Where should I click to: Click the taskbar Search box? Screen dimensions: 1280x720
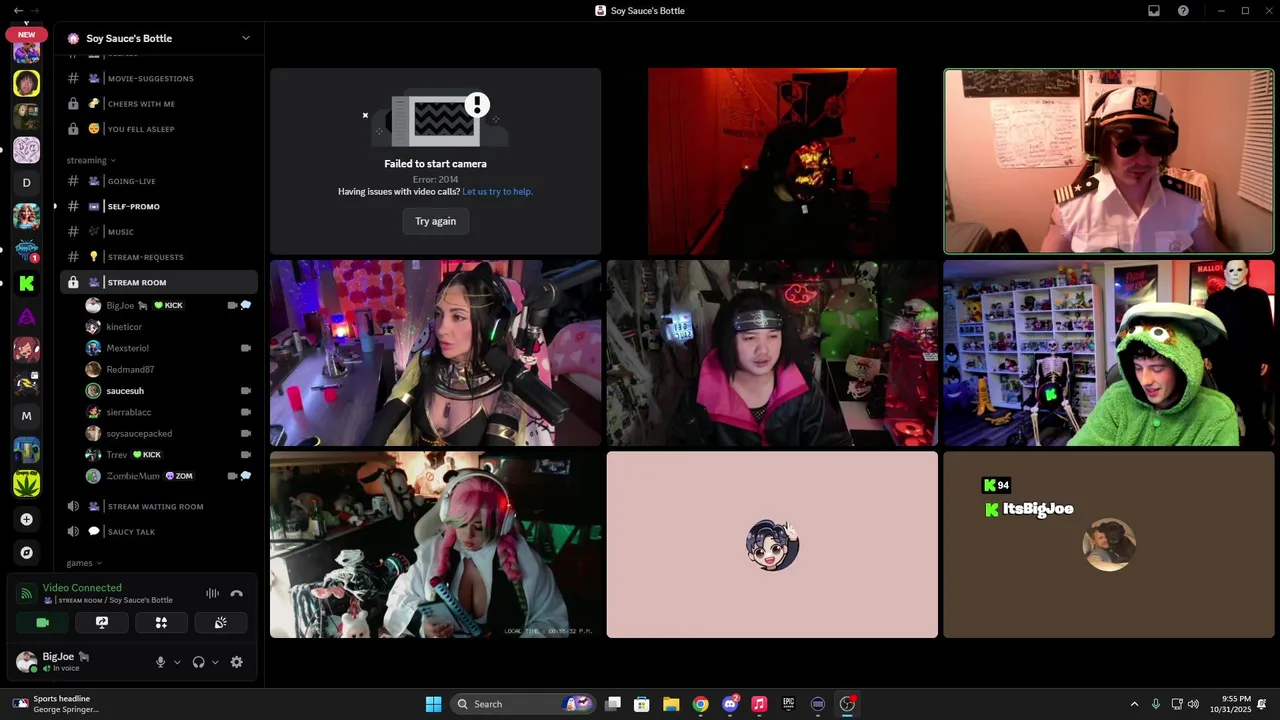(x=523, y=704)
